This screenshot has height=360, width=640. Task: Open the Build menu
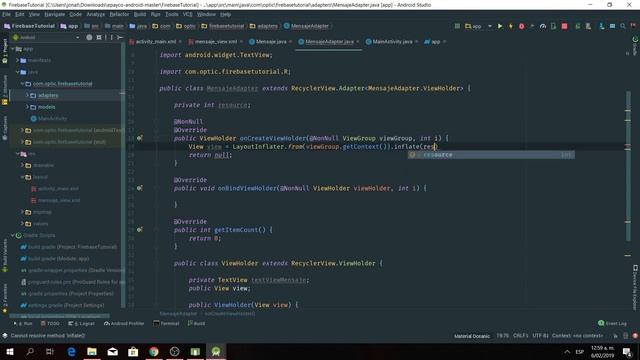(x=140, y=14)
